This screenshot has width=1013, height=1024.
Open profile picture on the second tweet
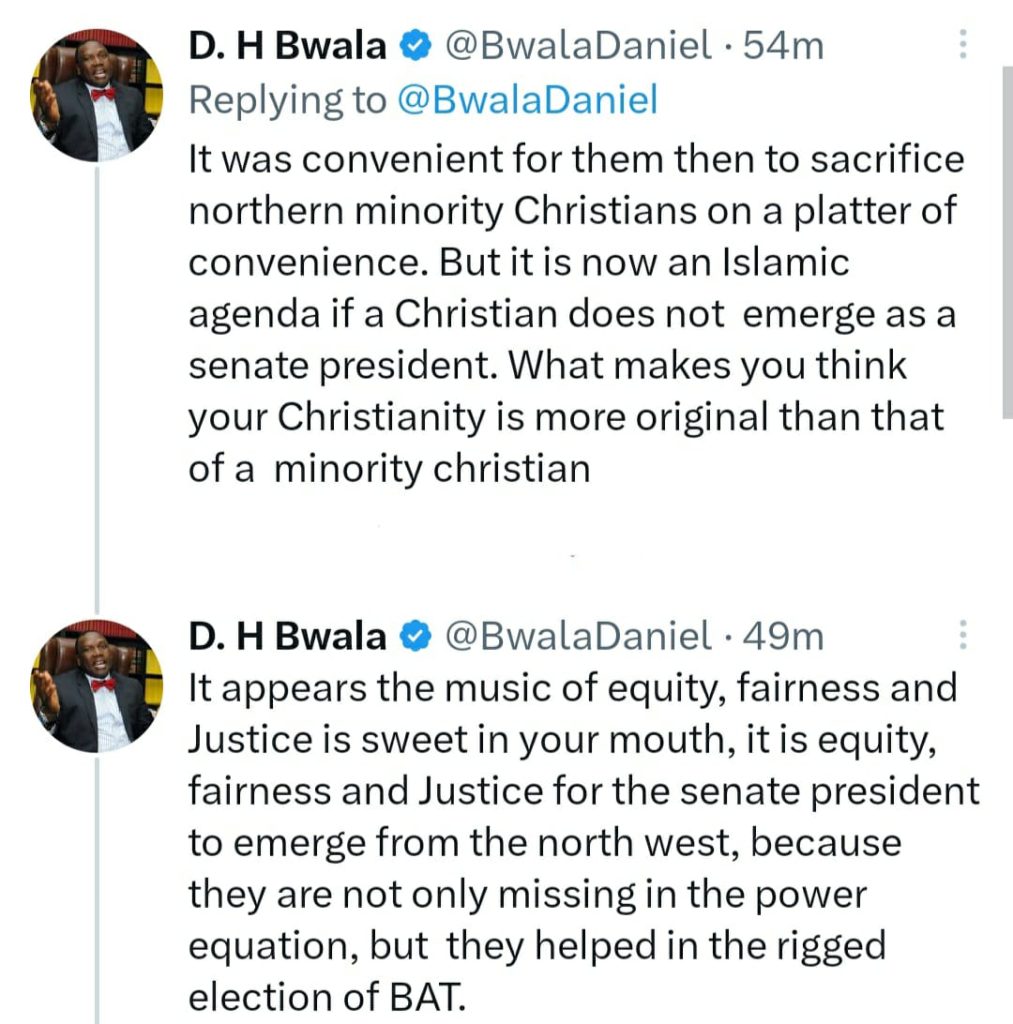[95, 686]
